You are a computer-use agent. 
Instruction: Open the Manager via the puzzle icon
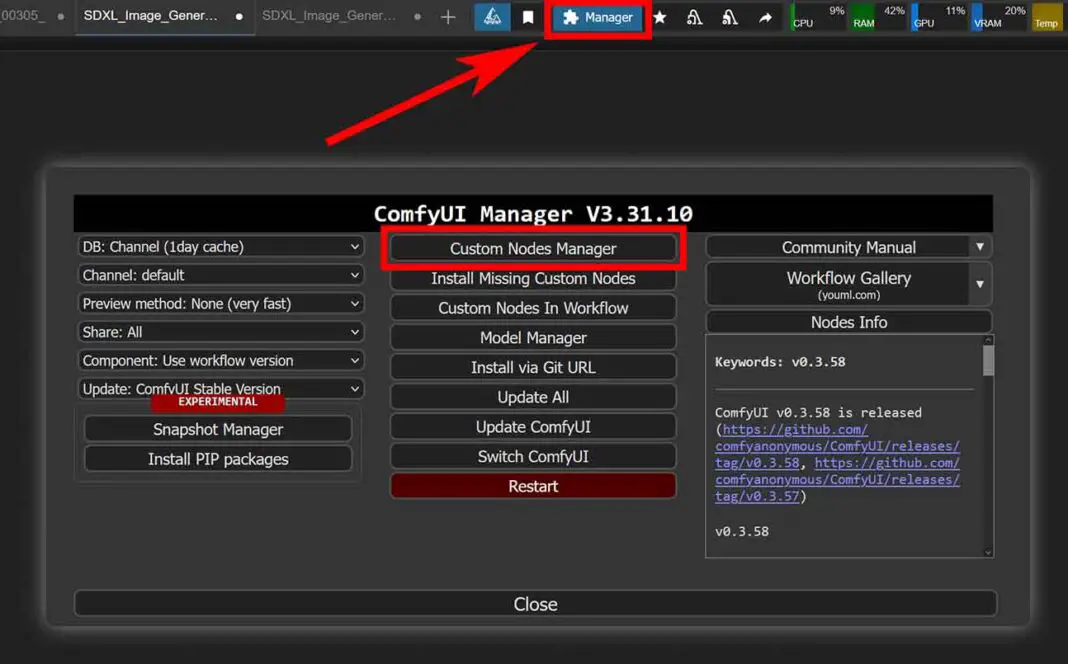click(x=598, y=17)
